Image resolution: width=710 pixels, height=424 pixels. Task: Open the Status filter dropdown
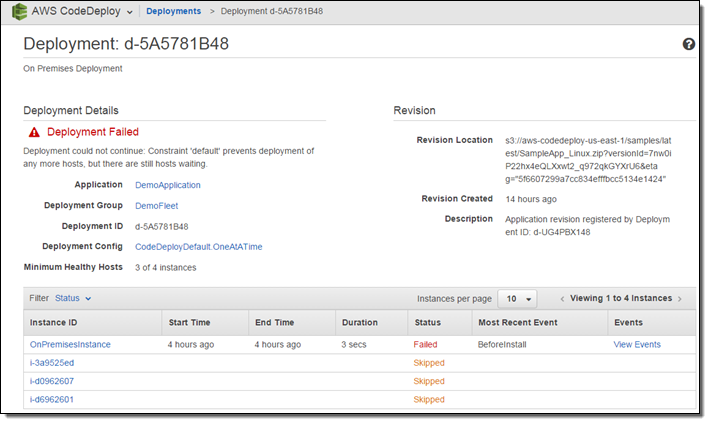pos(73,298)
